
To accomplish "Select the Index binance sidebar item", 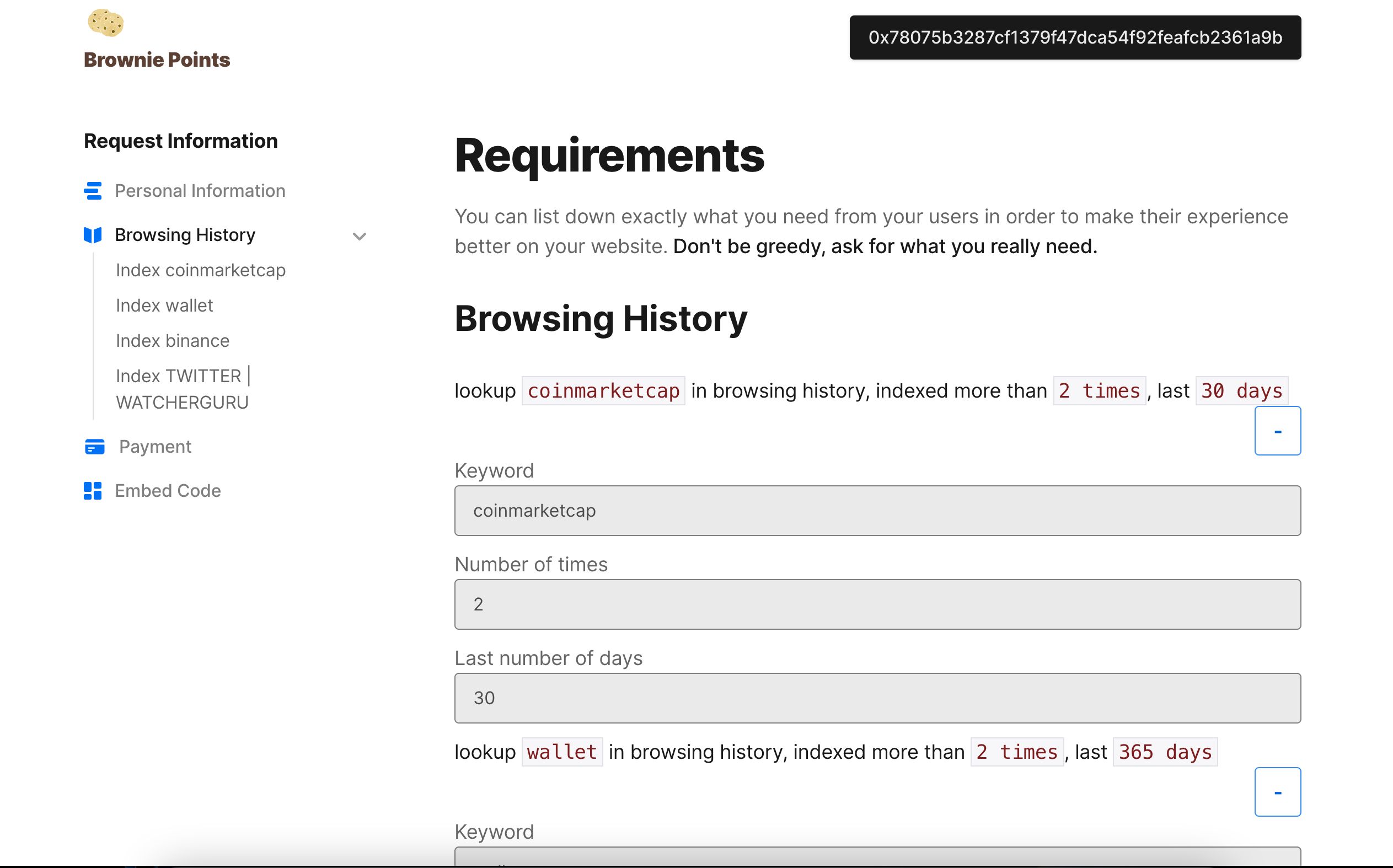I will click(173, 341).
